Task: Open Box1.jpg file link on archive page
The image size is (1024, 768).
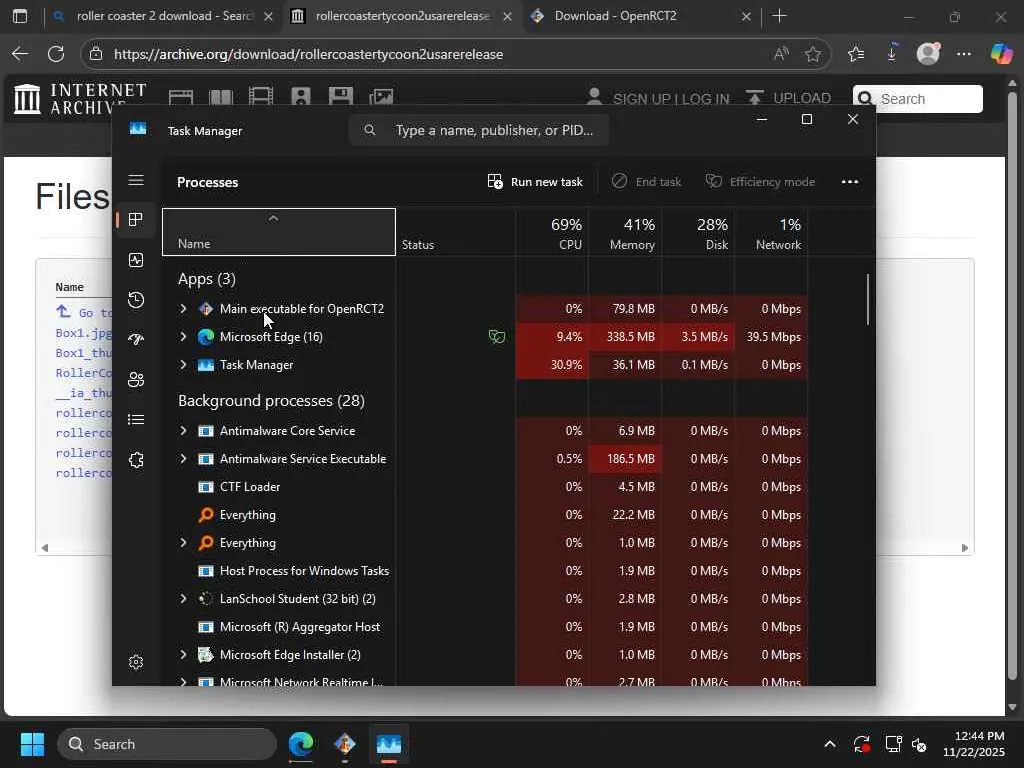Action: (x=84, y=333)
